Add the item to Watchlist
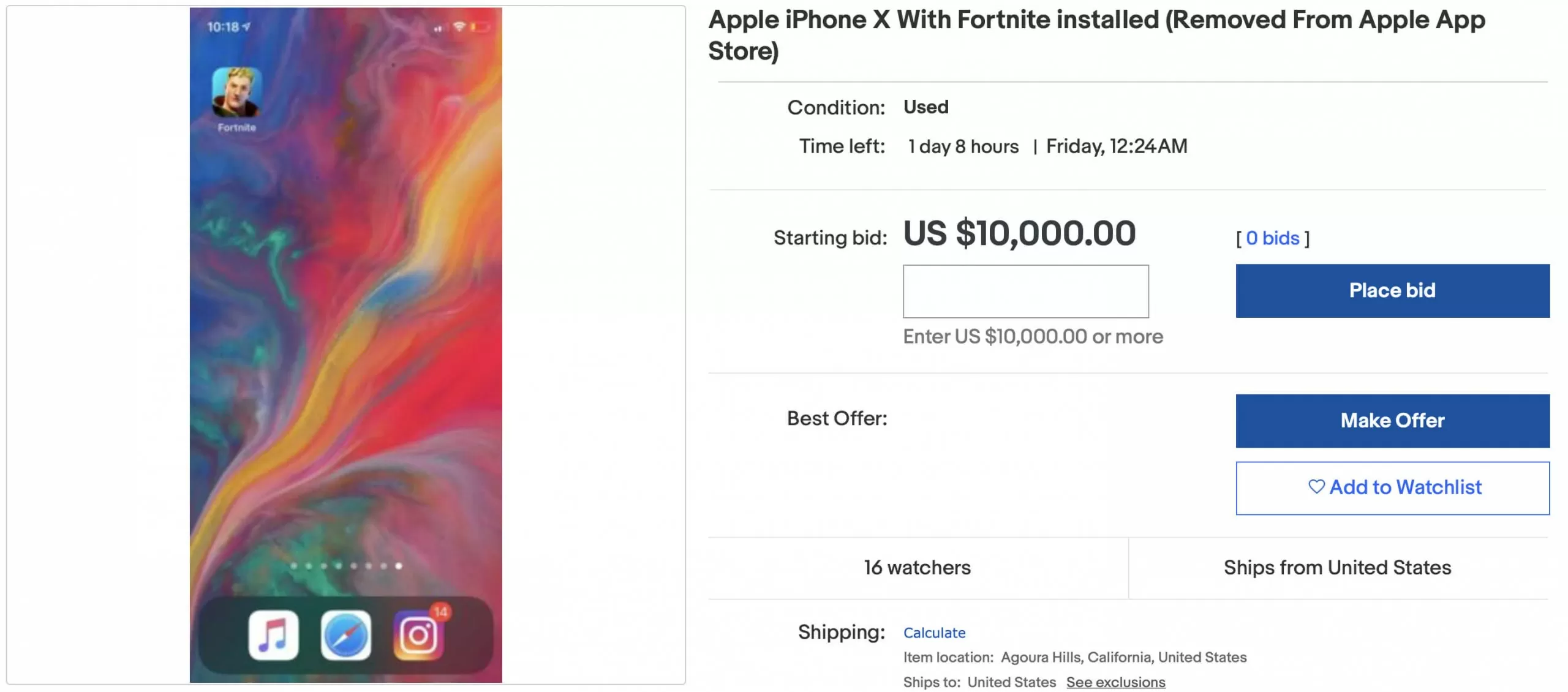 [x=1392, y=487]
